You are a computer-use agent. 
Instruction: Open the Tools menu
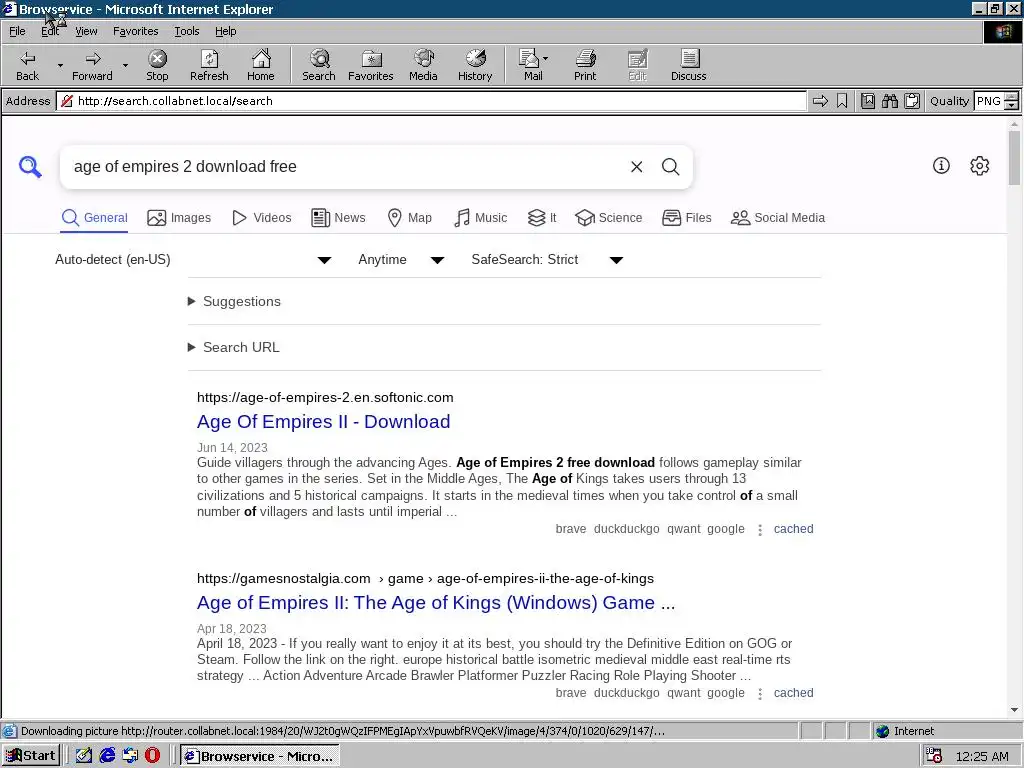(x=186, y=31)
